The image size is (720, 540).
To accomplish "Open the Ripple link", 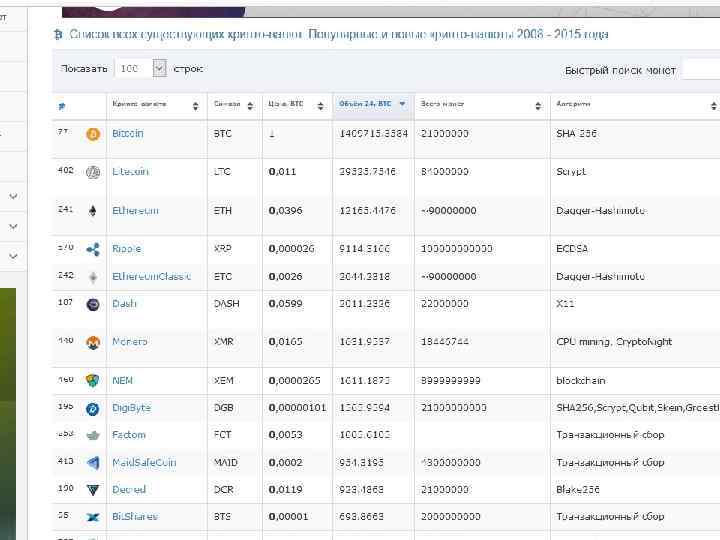I will click(127, 249).
